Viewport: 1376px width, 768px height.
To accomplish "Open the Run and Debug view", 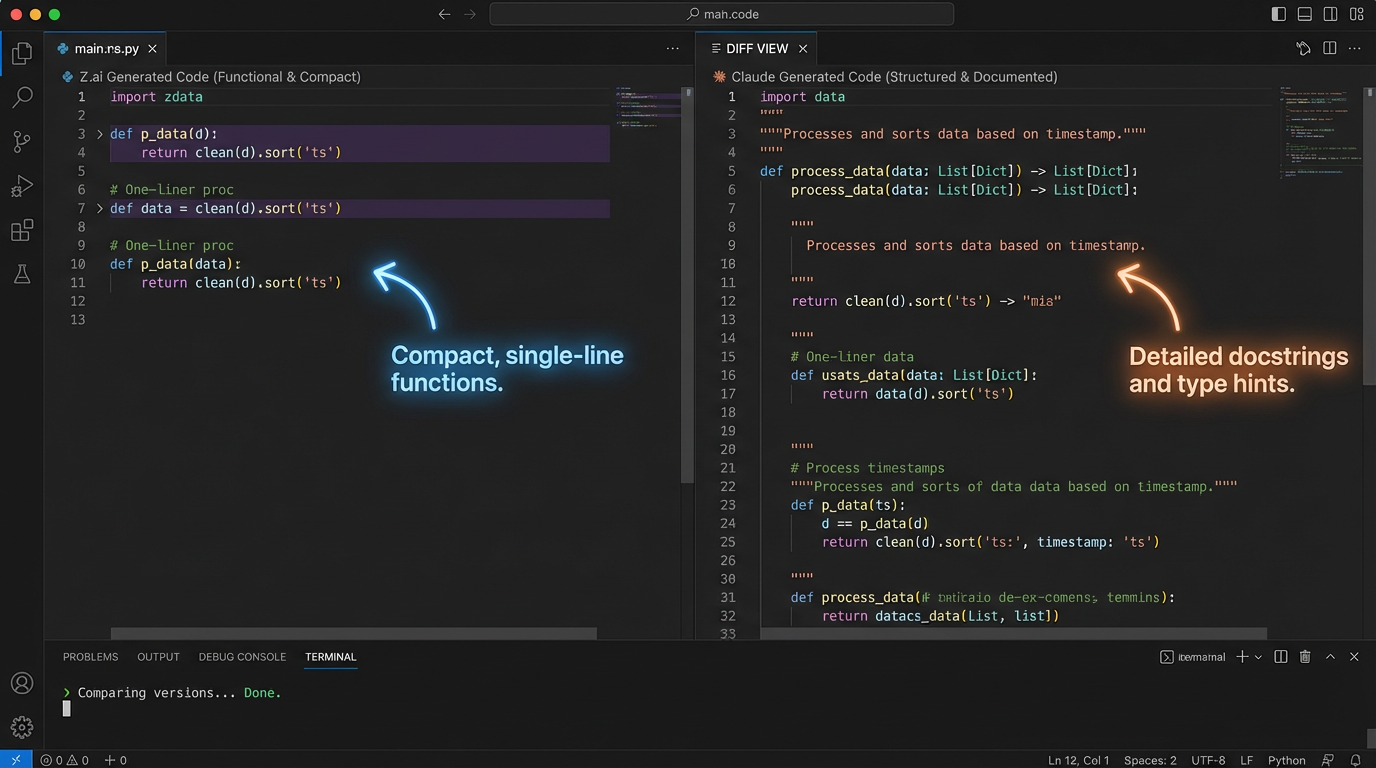I will (22, 187).
